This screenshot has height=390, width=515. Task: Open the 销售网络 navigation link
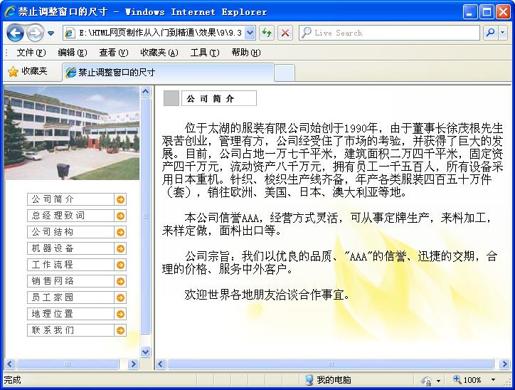70,281
